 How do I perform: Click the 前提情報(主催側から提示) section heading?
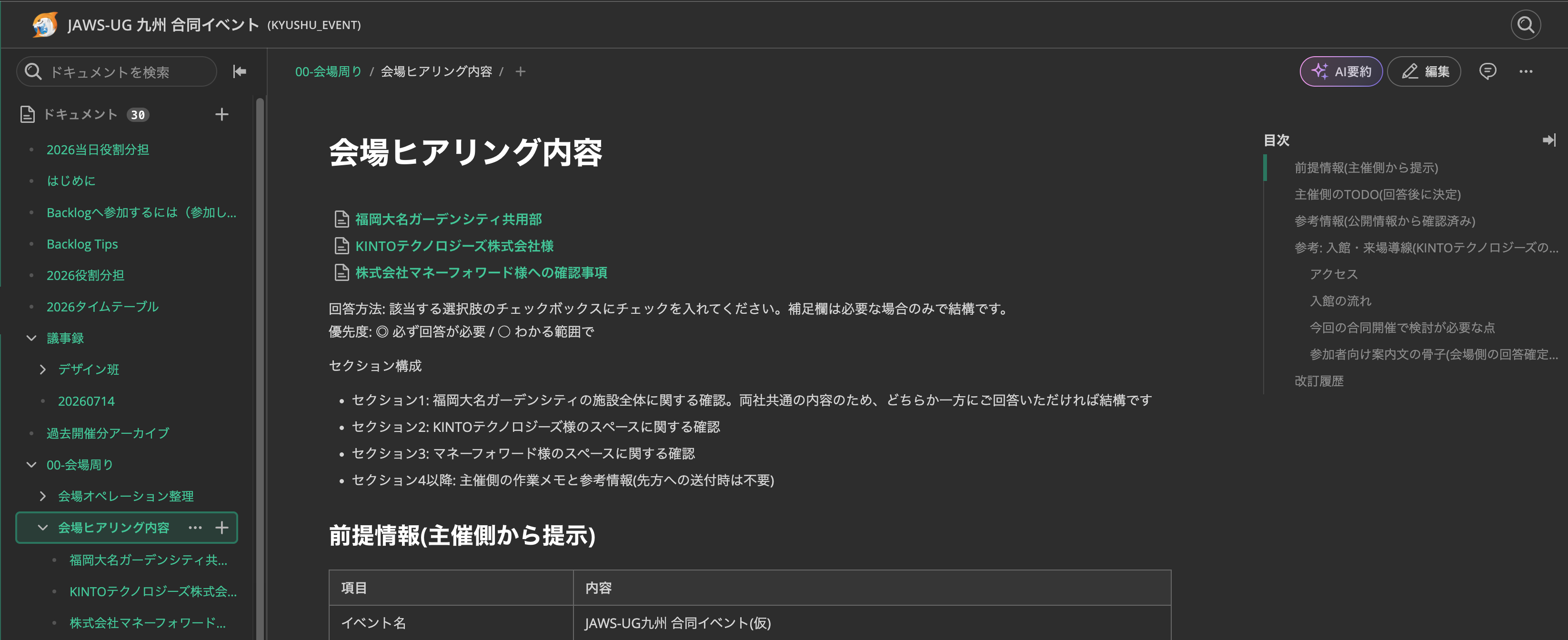pos(462,535)
